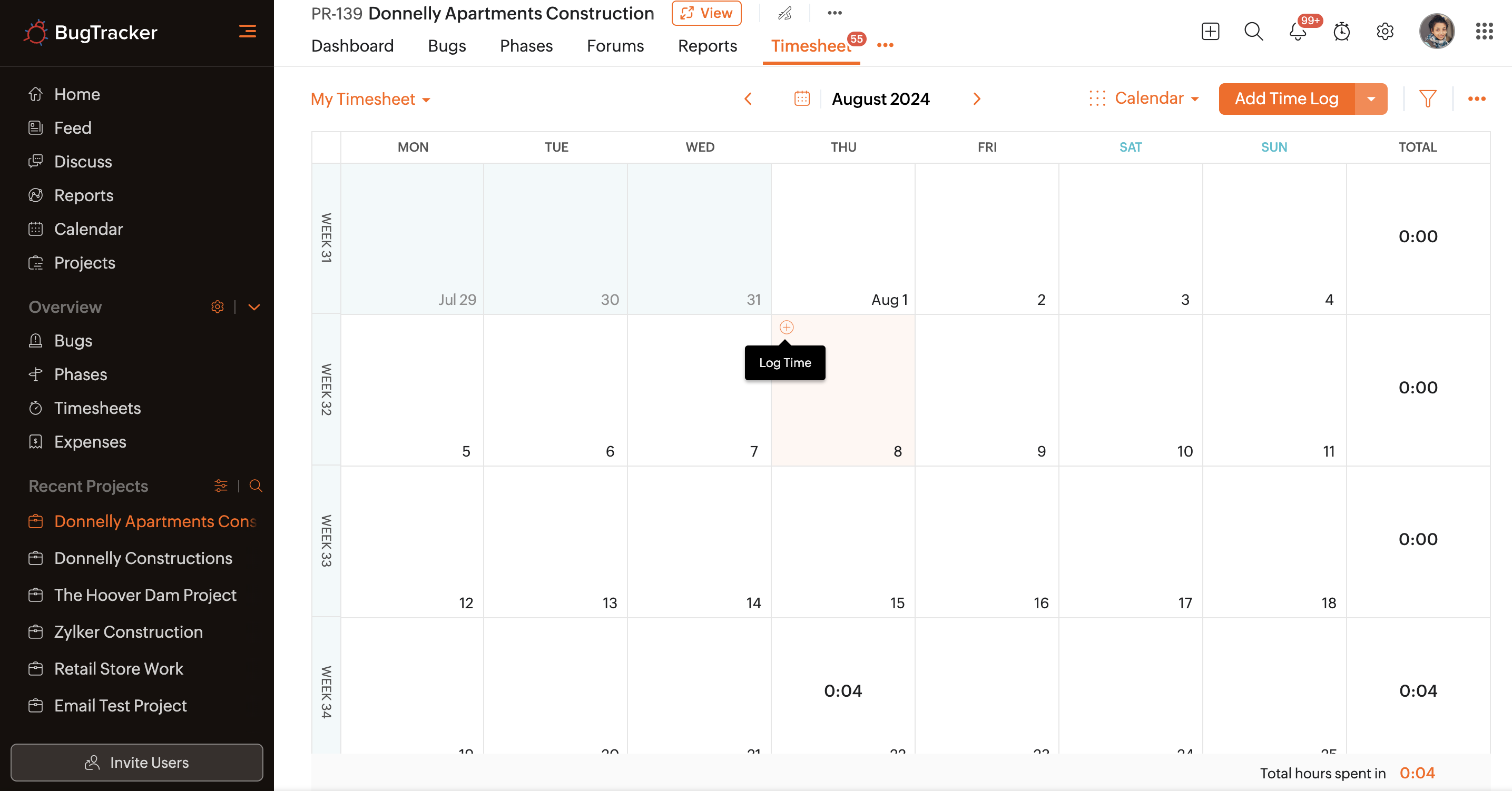Open the apps grid launcher icon
The image size is (1512, 791).
click(1484, 32)
